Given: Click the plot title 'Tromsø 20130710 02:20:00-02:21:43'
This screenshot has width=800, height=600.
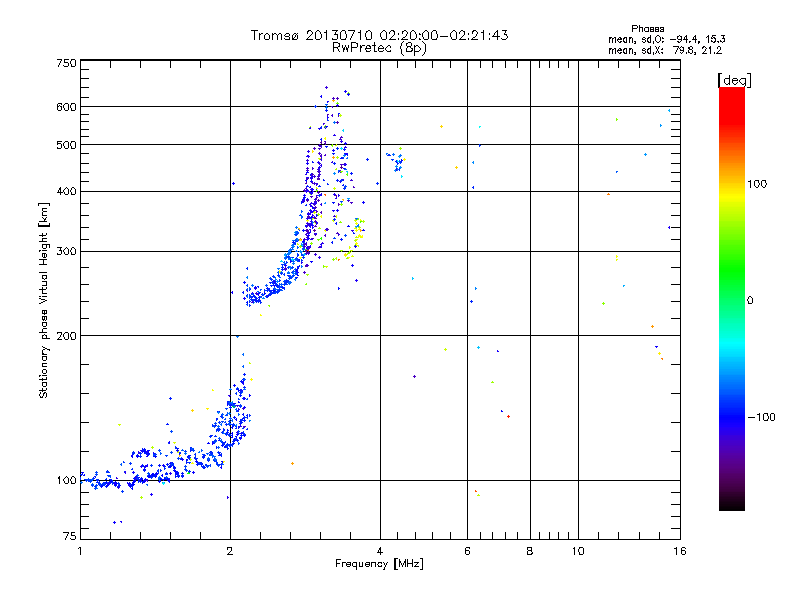Looking at the screenshot, I should coord(379,35).
